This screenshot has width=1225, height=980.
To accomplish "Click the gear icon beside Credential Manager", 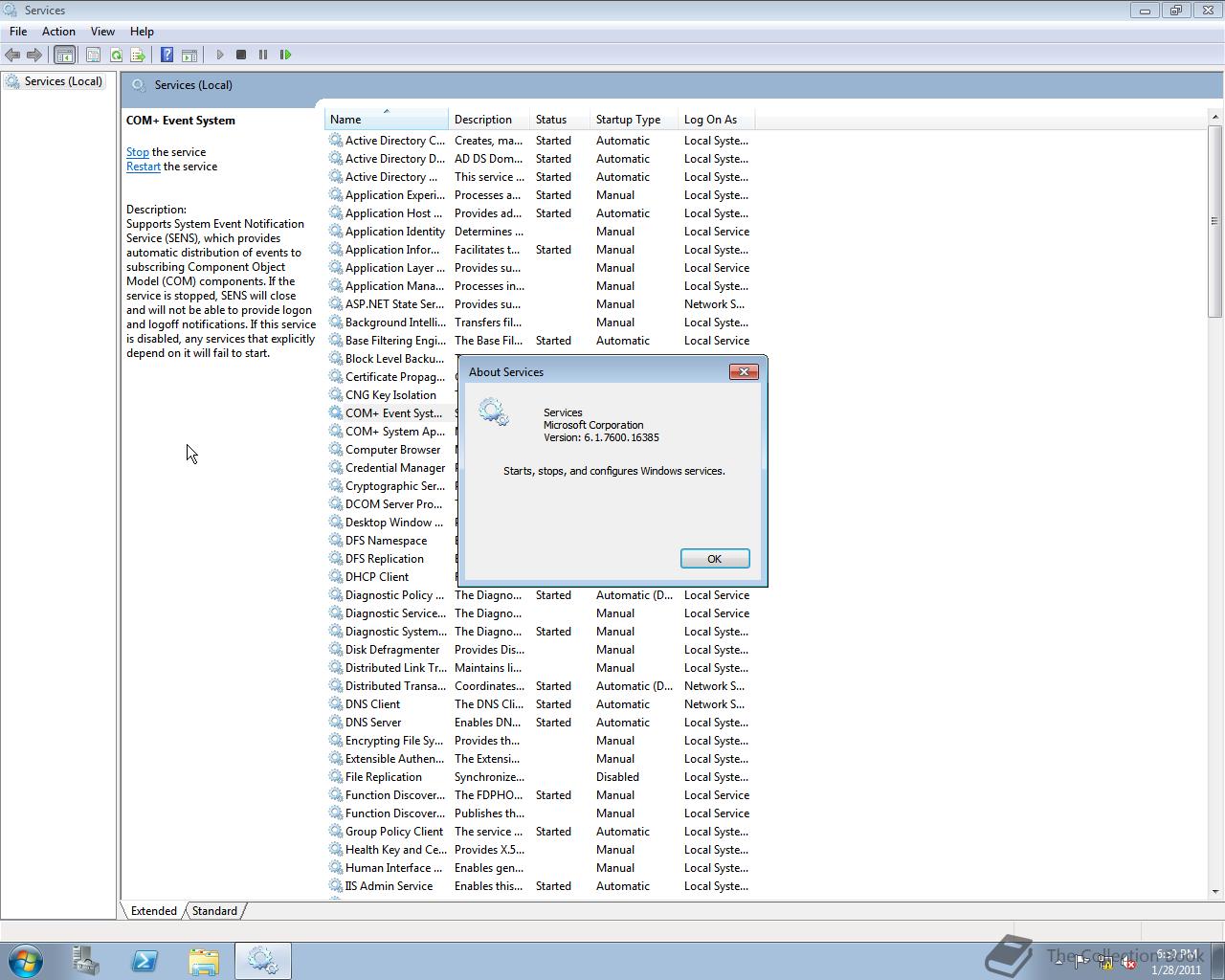I will tap(336, 468).
